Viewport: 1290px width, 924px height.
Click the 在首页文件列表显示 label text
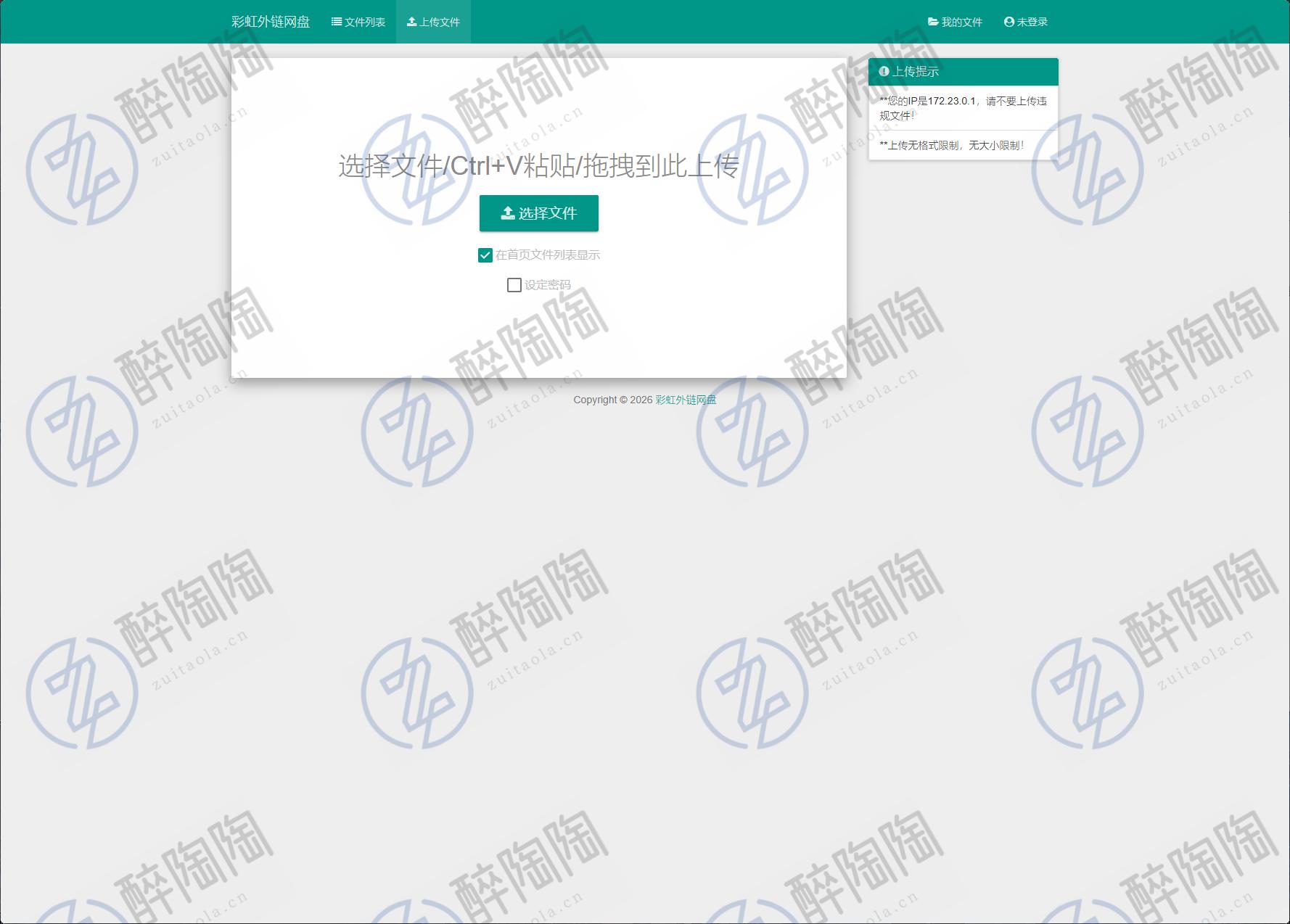(548, 255)
